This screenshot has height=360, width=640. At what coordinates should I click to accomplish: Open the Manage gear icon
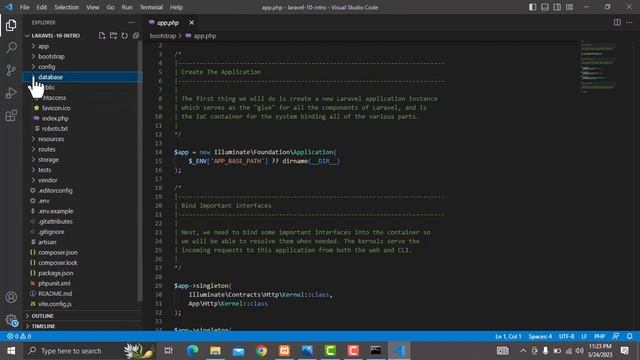(11, 320)
